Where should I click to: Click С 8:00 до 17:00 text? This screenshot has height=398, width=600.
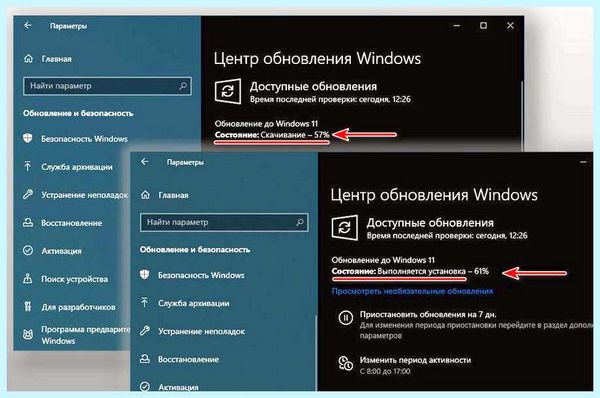pyautogui.click(x=385, y=371)
